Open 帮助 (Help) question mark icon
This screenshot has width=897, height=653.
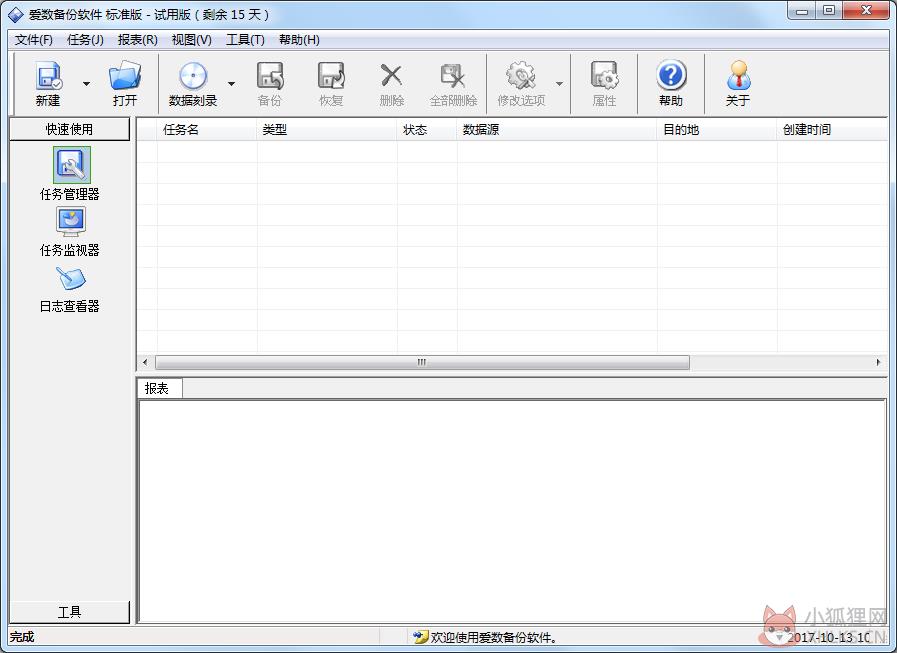[x=671, y=75]
